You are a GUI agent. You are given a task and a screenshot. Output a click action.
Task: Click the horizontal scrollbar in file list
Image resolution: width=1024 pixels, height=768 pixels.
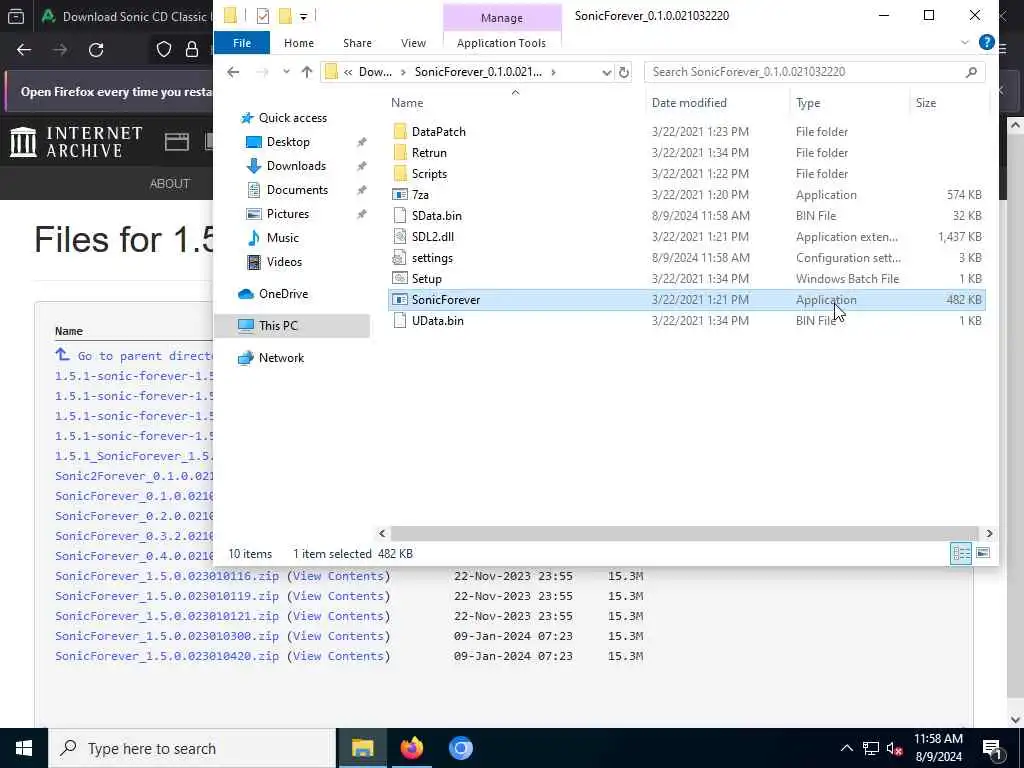coord(684,534)
